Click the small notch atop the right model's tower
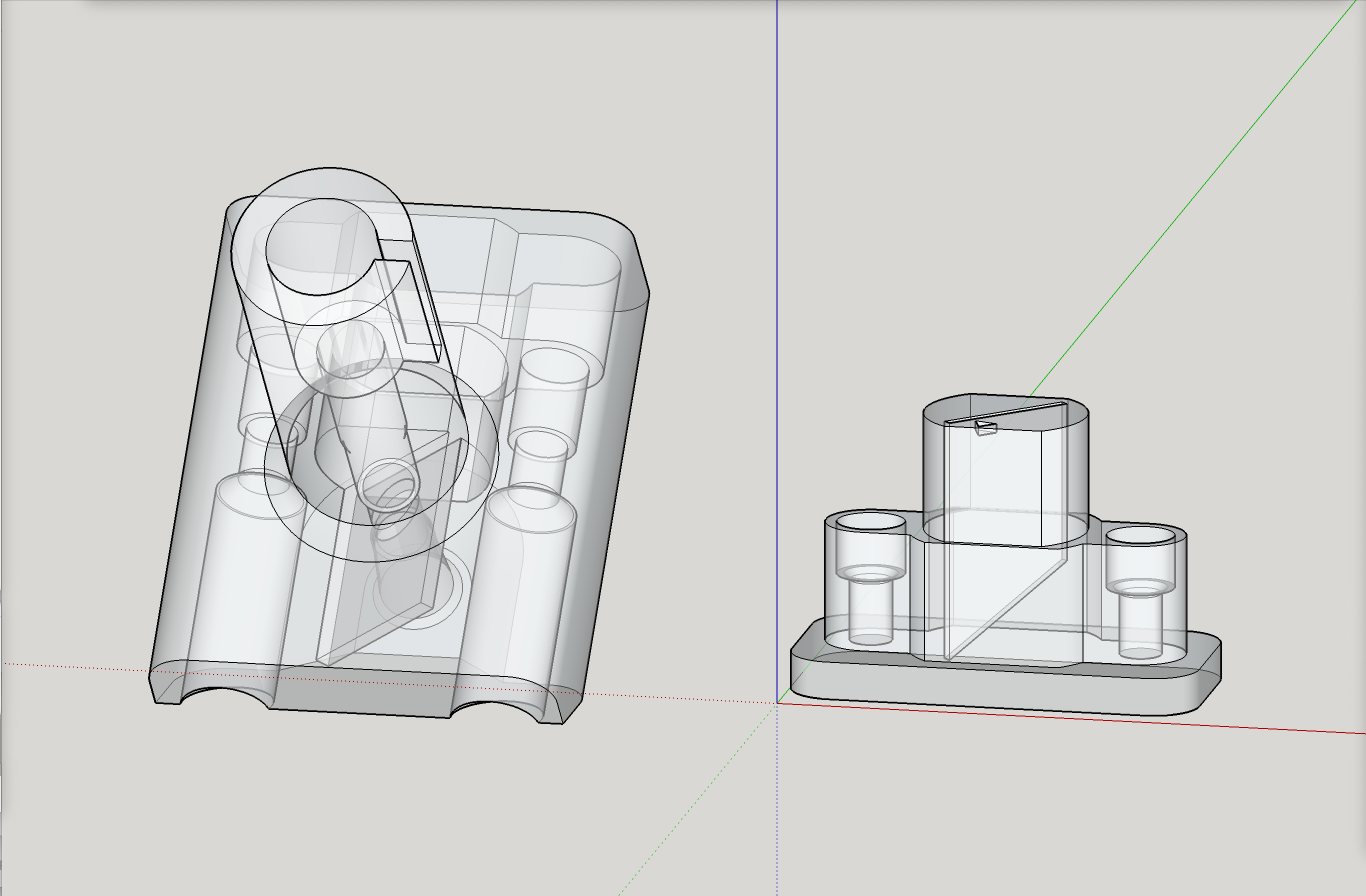Screen dimensions: 1366x896 coord(985,427)
